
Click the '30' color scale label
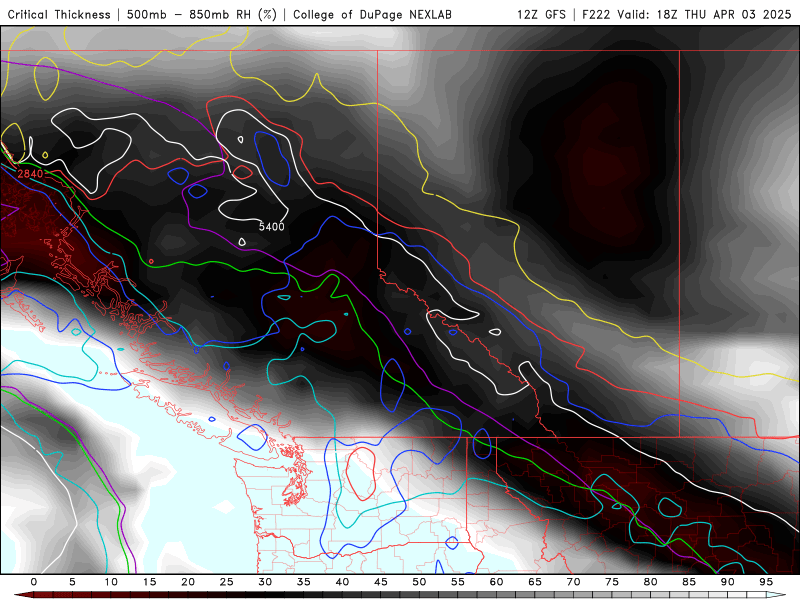tap(265, 582)
